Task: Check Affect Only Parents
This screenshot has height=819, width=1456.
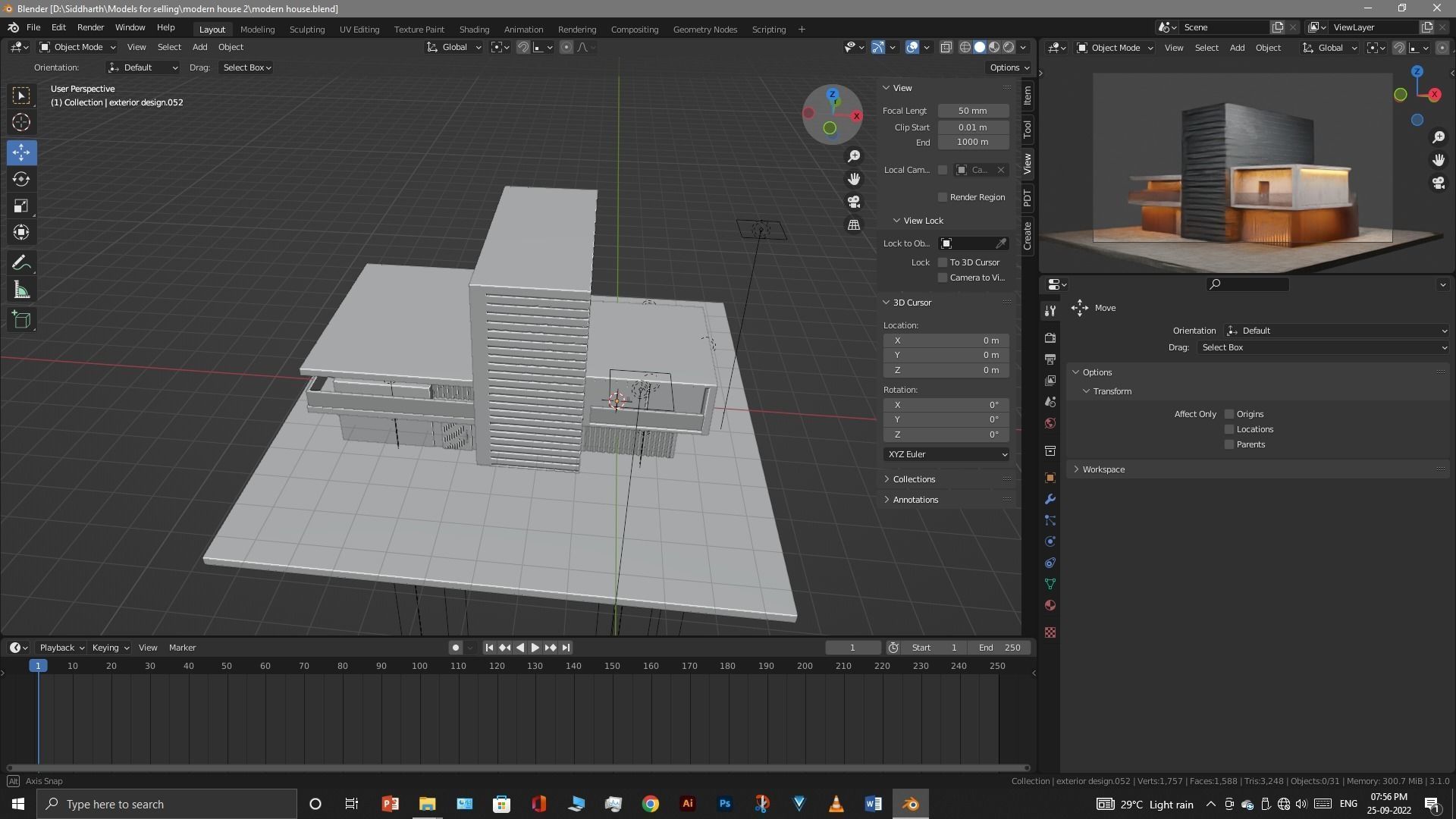Action: pos(1229,444)
